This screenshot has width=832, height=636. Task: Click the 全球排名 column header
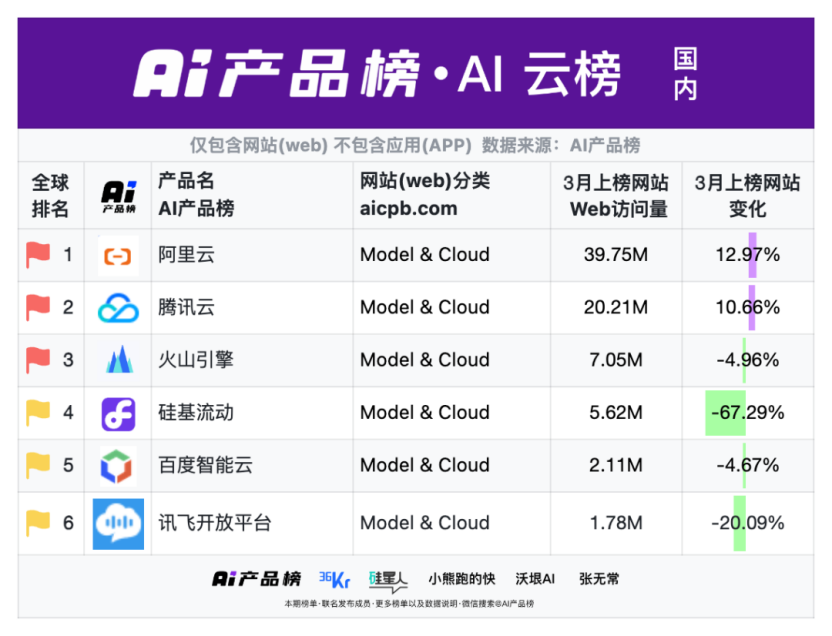50,196
